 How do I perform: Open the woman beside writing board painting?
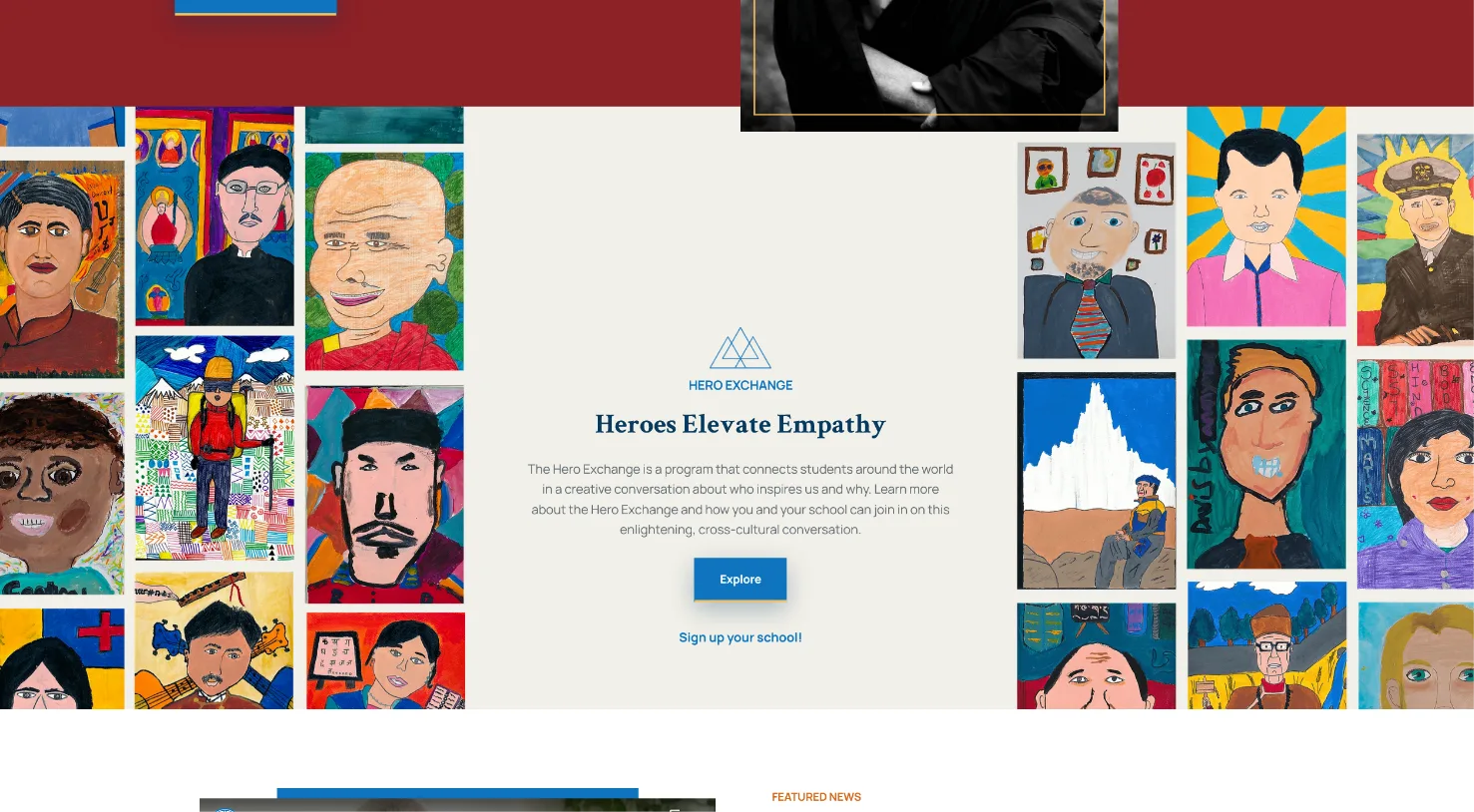click(385, 661)
